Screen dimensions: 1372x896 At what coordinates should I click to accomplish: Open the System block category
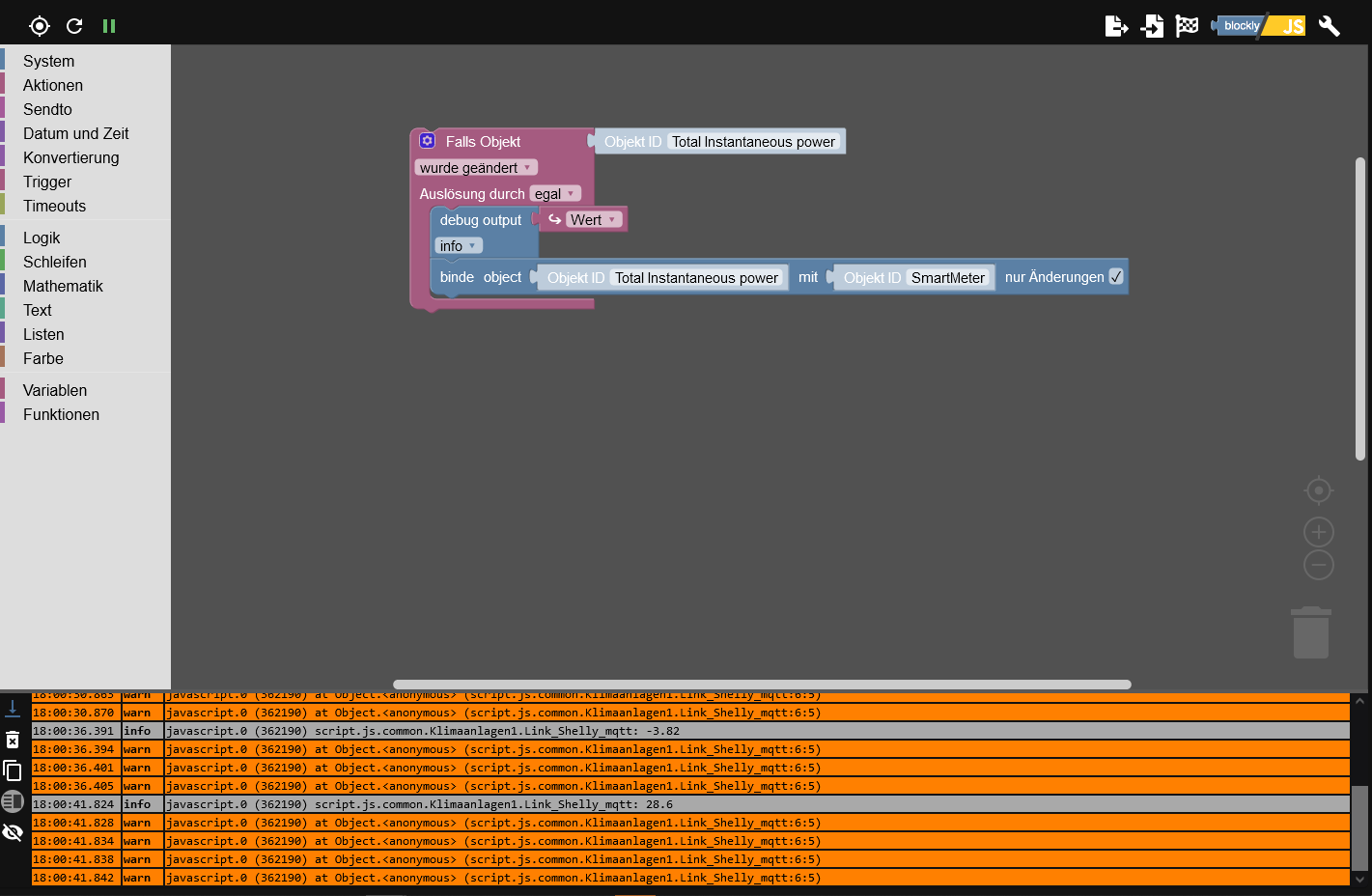[85, 61]
